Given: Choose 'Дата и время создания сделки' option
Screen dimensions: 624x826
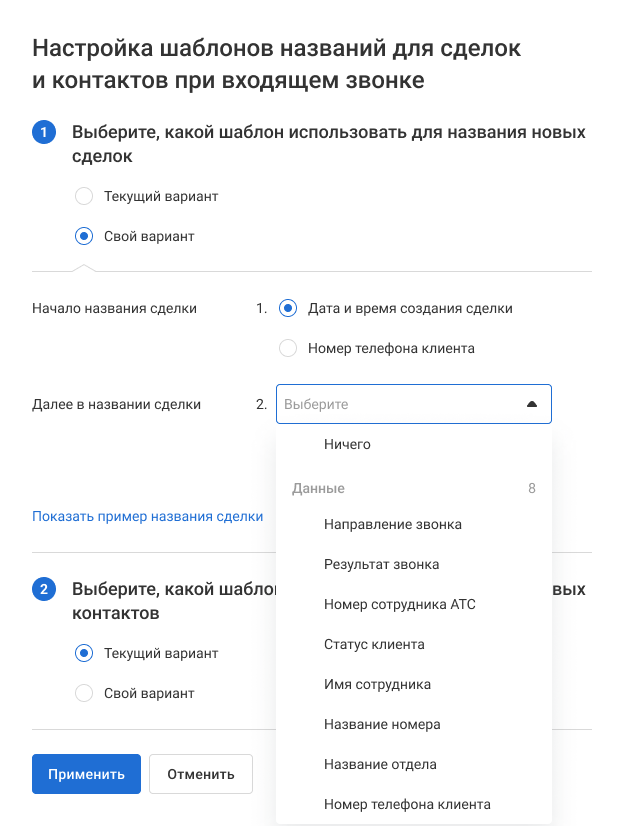Looking at the screenshot, I should [288, 308].
